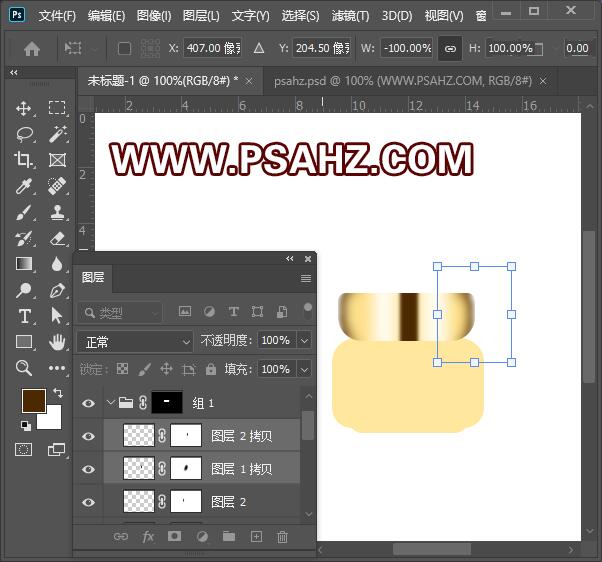This screenshot has height=562, width=602.
Task: Expand the tools panel double-arrow
Action: pos(14,72)
